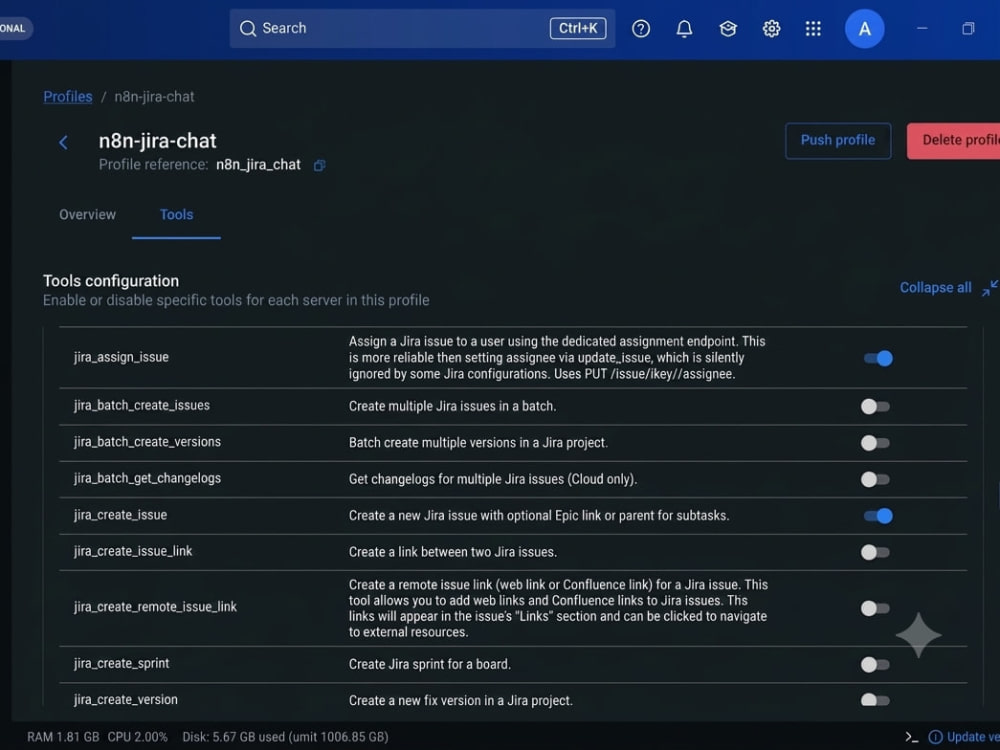This screenshot has width=1000, height=750.
Task: Click 'Get changelogs for multiple Jira issues' description
Action: [x=493, y=479]
